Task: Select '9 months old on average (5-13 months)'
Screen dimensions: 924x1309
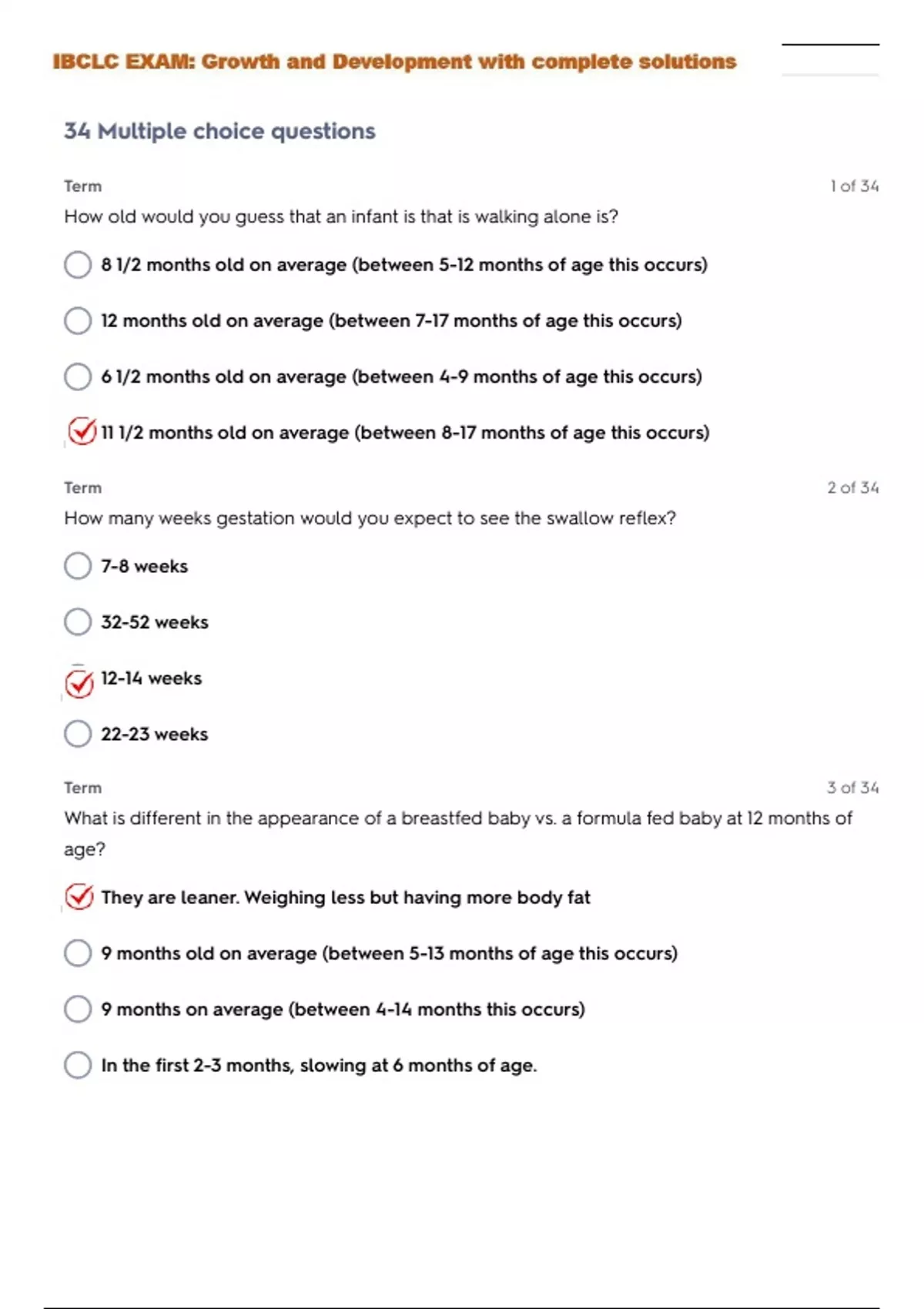Action: (x=78, y=953)
